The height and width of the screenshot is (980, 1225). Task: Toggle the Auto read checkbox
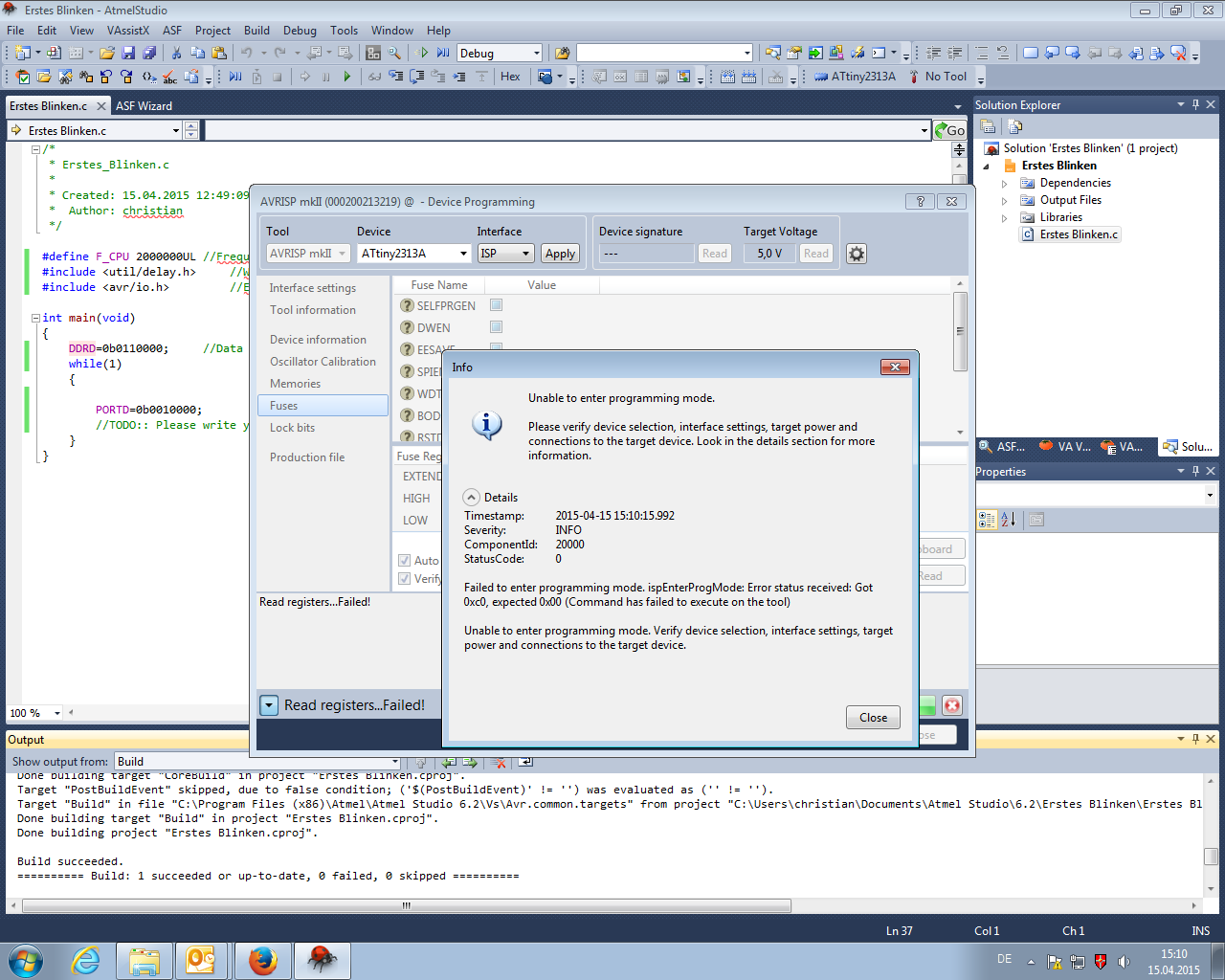click(404, 560)
